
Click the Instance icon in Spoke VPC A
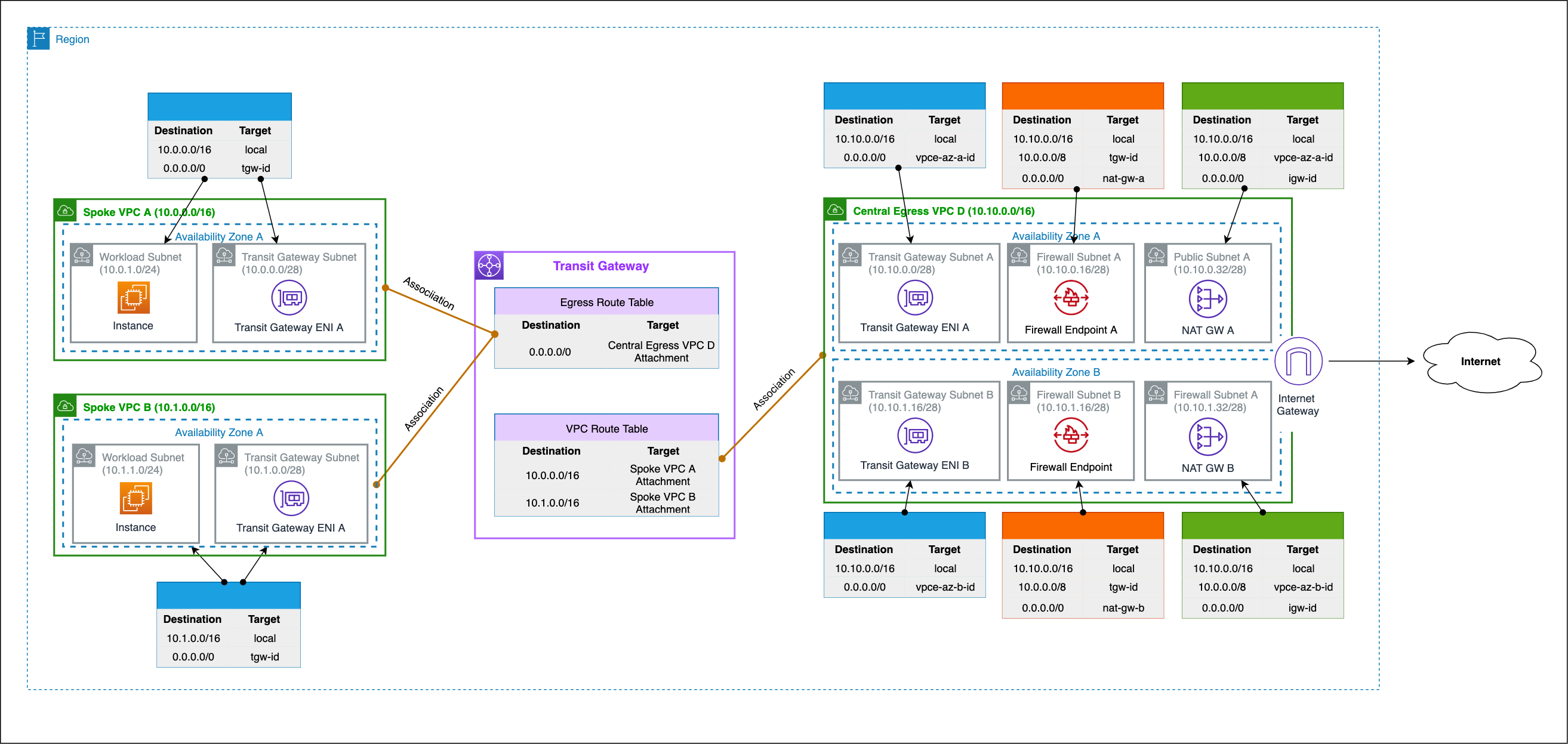(x=133, y=297)
